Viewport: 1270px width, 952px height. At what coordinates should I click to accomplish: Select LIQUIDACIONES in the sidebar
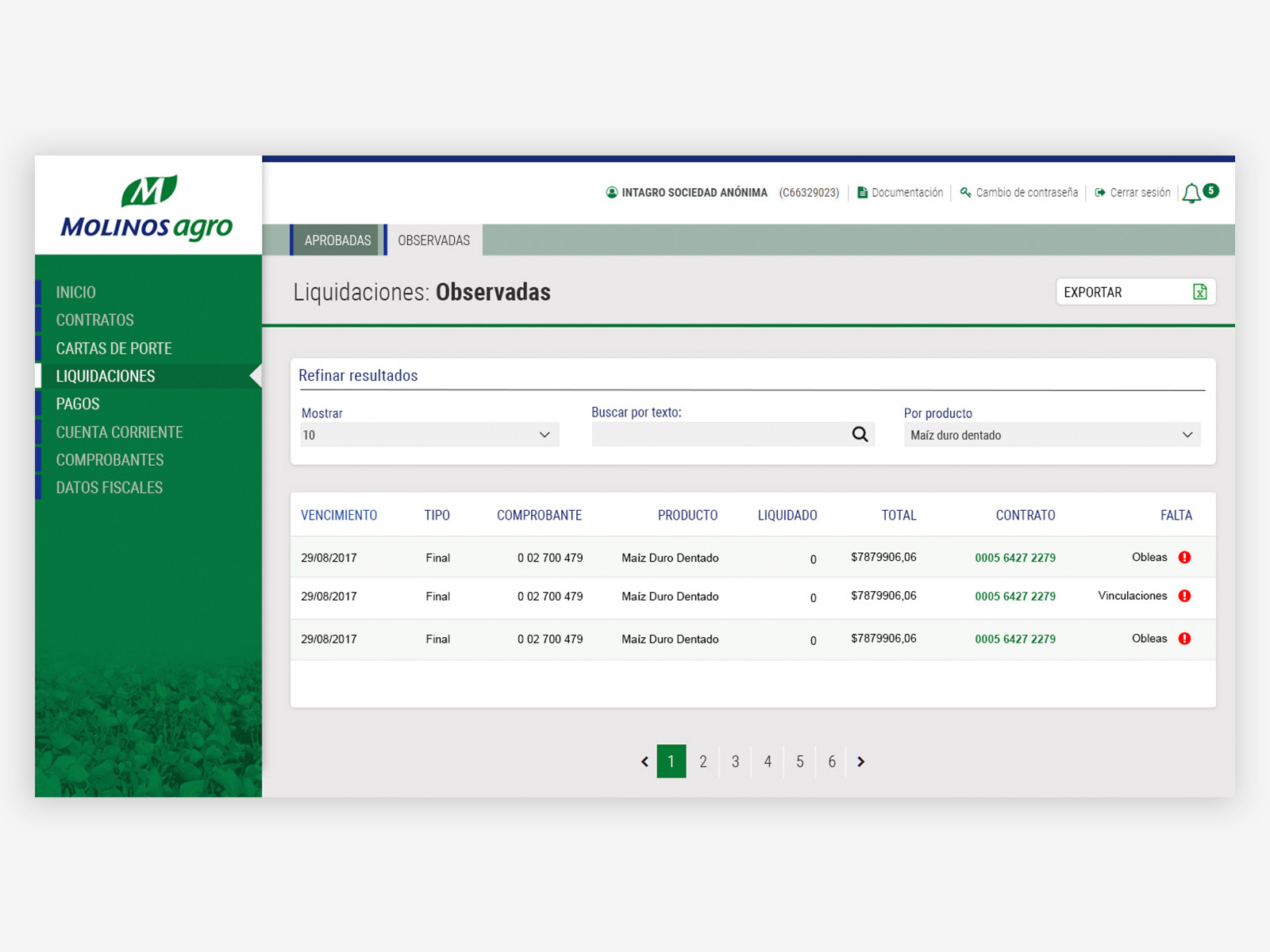[x=106, y=376]
